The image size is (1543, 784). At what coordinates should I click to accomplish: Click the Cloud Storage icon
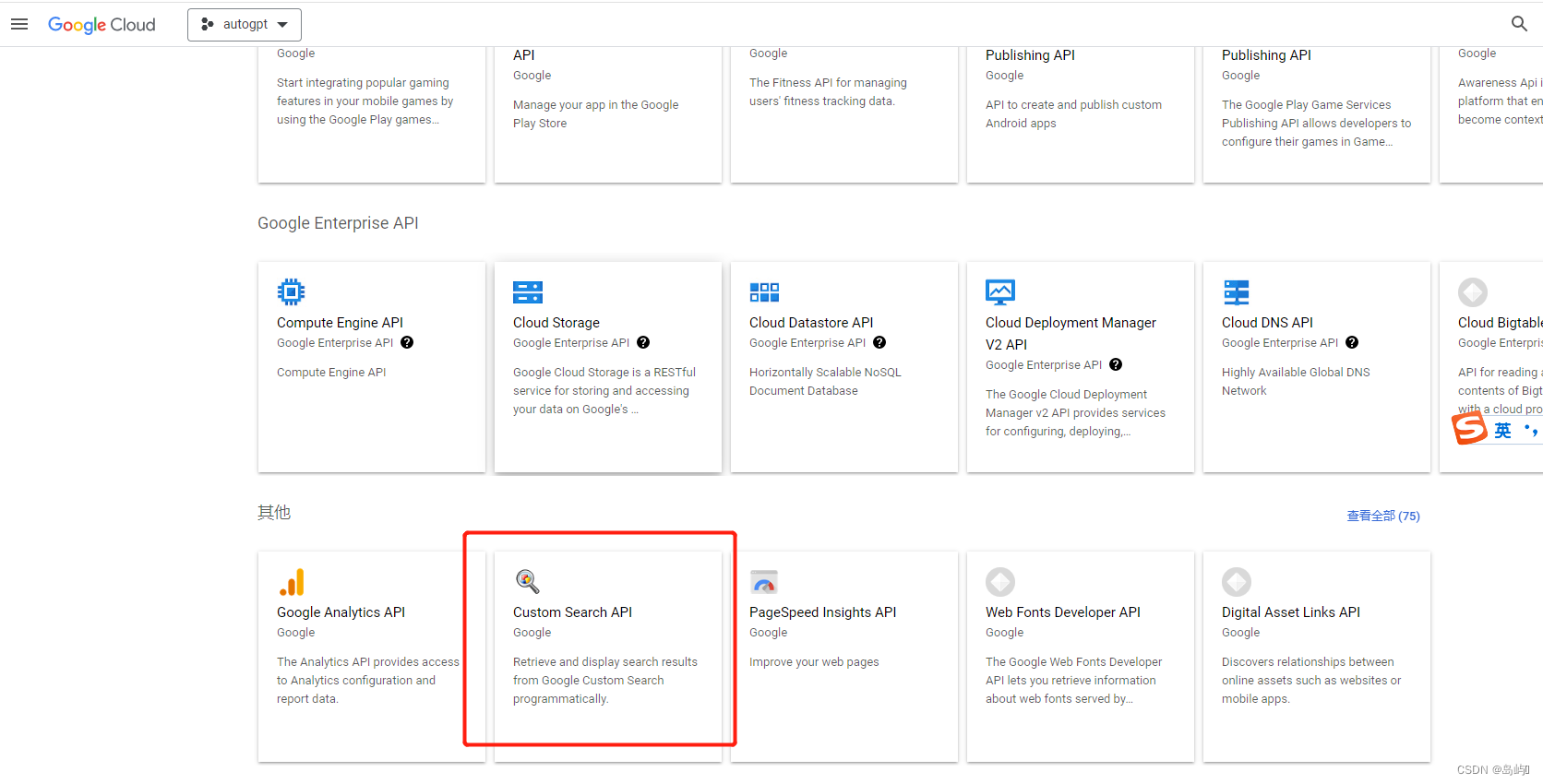[x=528, y=292]
